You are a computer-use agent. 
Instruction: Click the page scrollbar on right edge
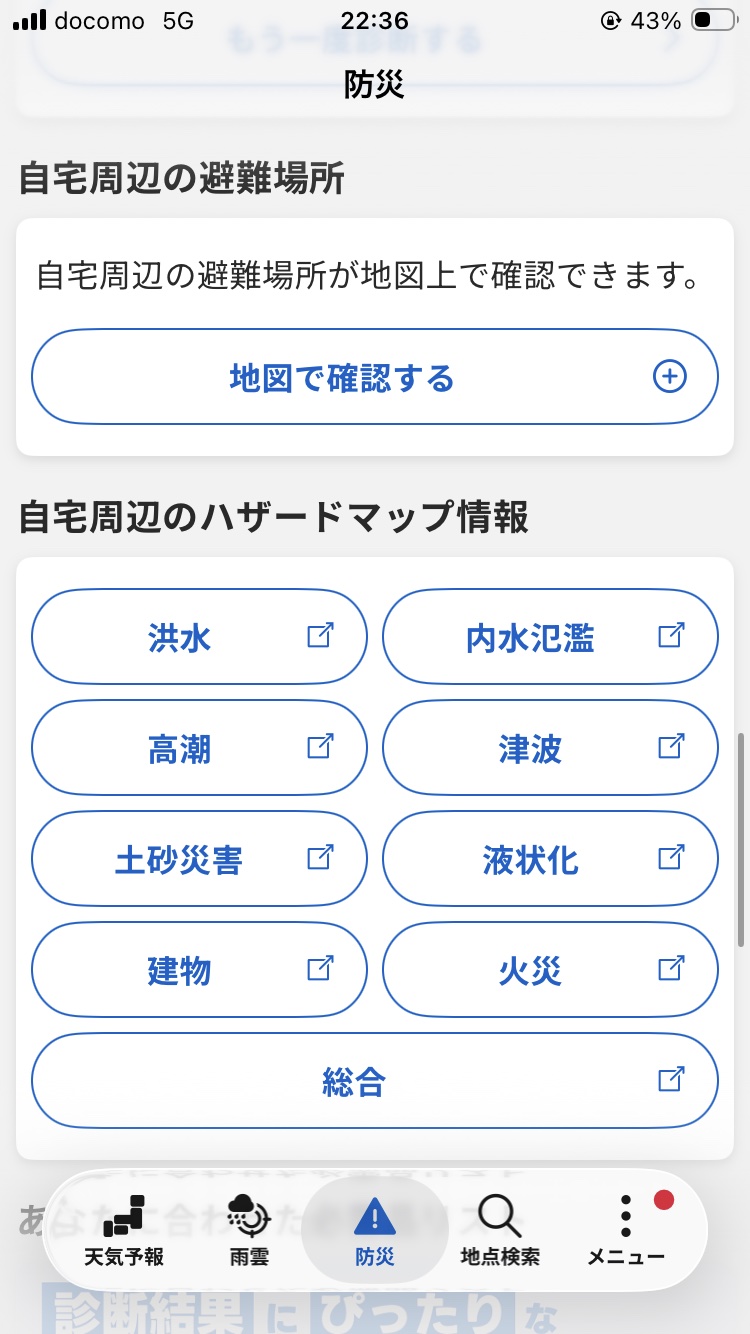[741, 840]
